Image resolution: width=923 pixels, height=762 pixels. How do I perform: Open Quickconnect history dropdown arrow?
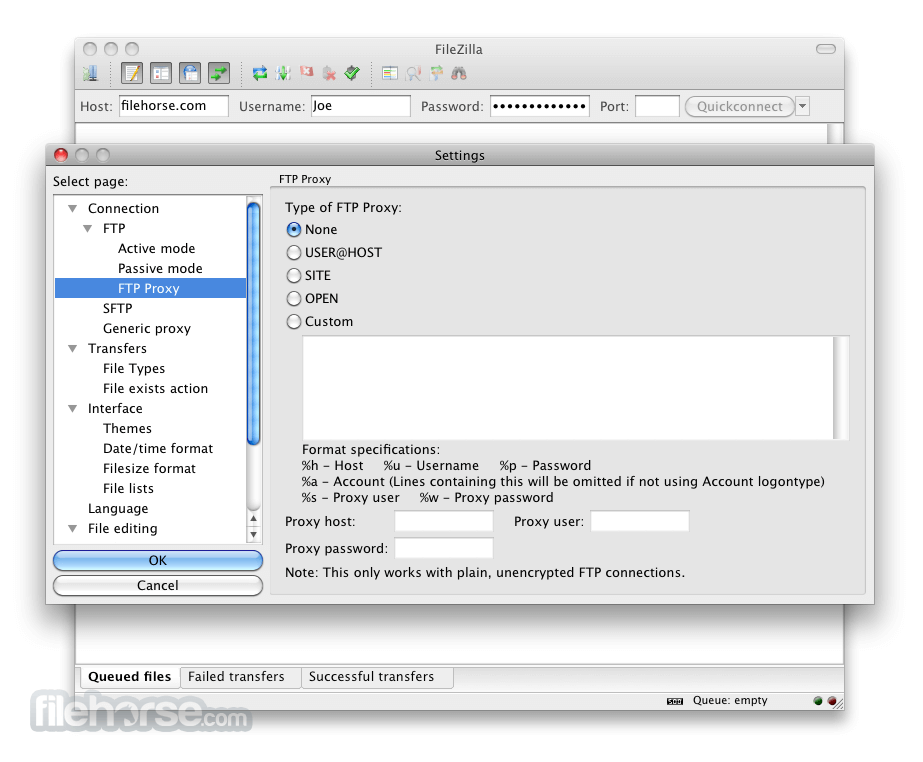pos(802,106)
